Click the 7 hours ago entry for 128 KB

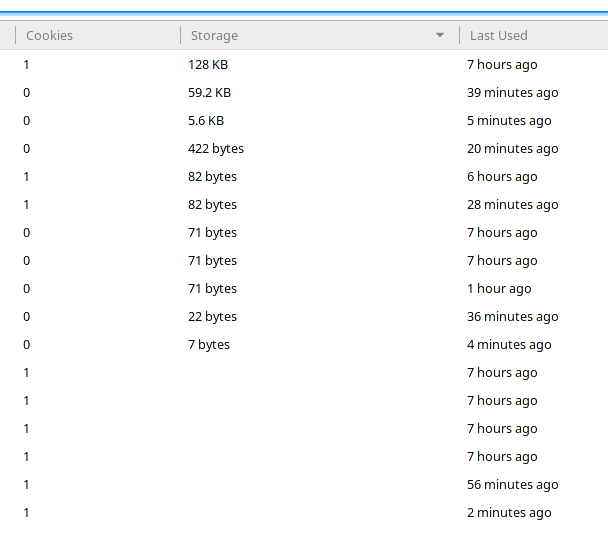pyautogui.click(x=502, y=65)
